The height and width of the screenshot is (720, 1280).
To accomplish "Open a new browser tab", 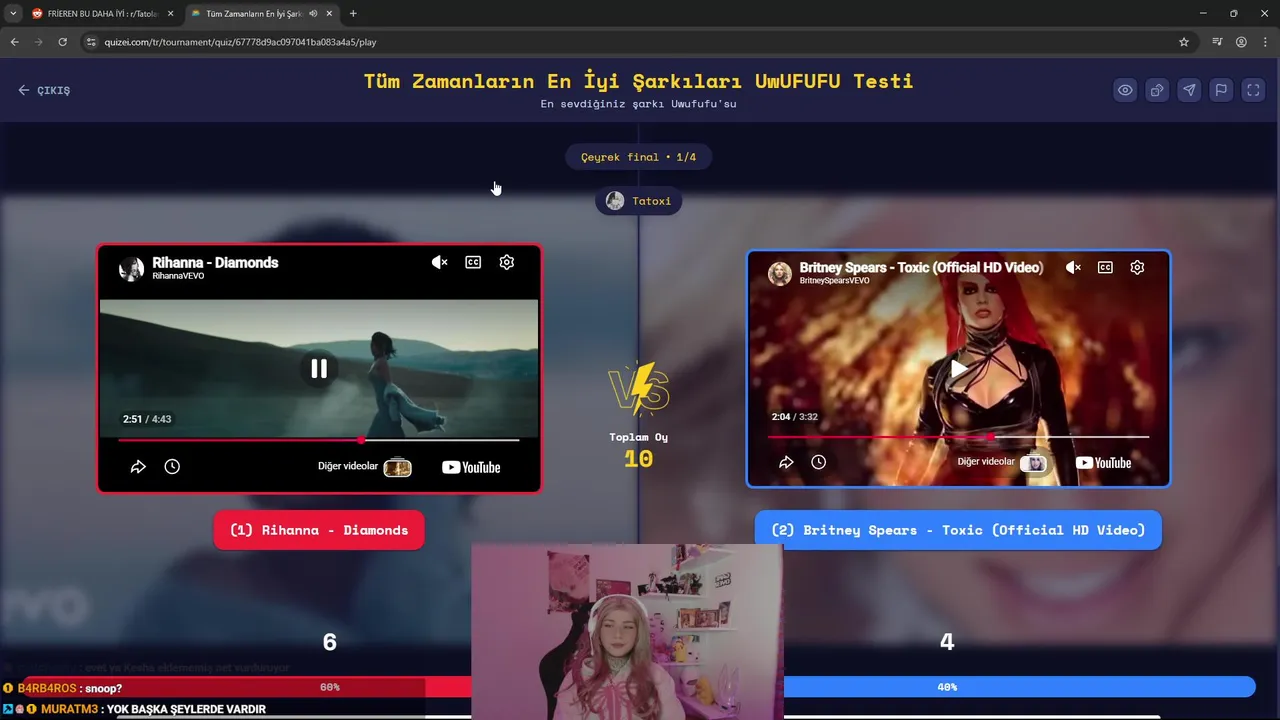I will [x=353, y=14].
